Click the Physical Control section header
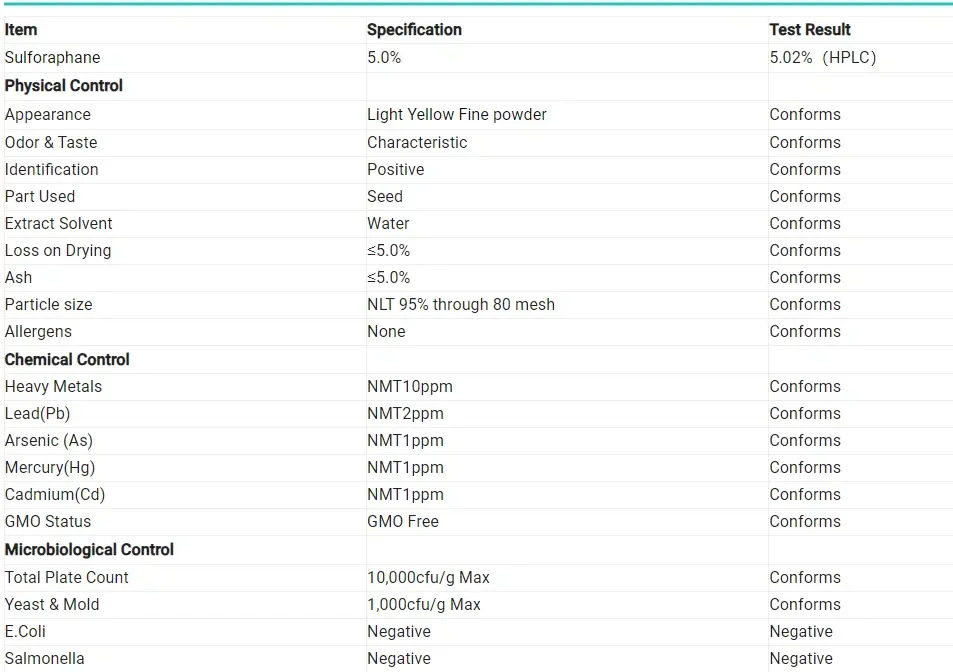 click(x=64, y=86)
